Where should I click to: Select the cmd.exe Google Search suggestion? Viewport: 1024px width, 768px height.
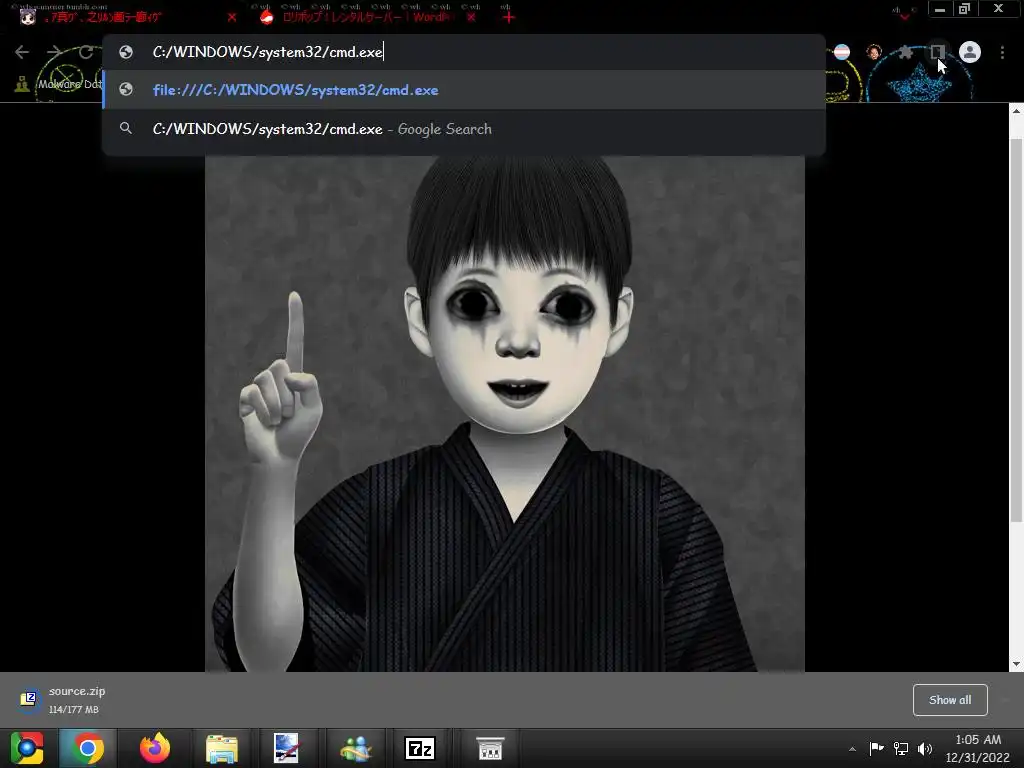tap(464, 129)
